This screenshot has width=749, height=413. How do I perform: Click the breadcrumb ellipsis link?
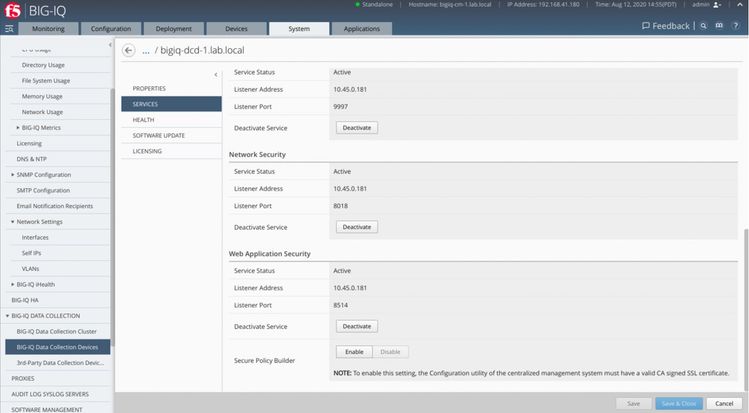146,51
